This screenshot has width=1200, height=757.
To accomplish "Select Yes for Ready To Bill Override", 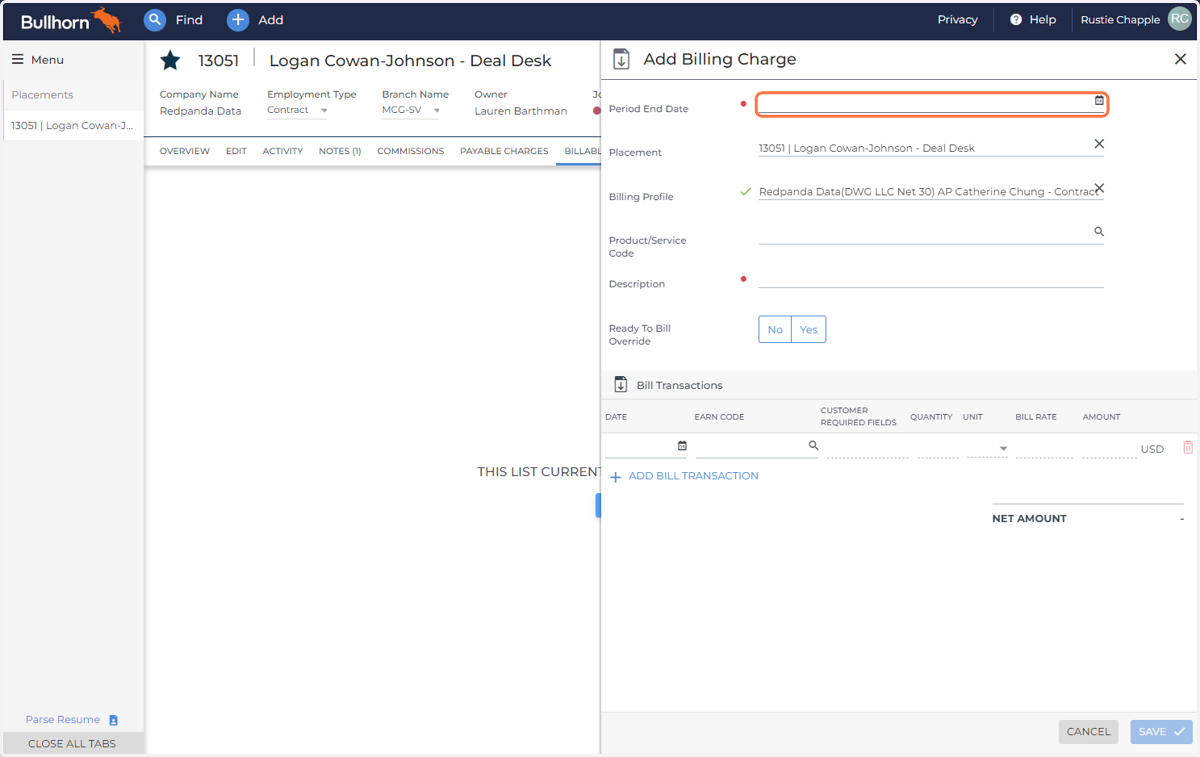I will pos(809,329).
